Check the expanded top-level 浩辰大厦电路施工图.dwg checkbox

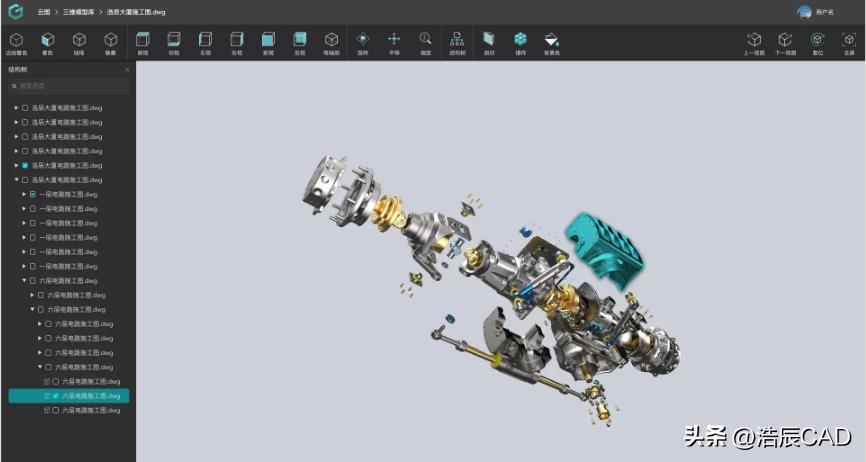(25, 180)
